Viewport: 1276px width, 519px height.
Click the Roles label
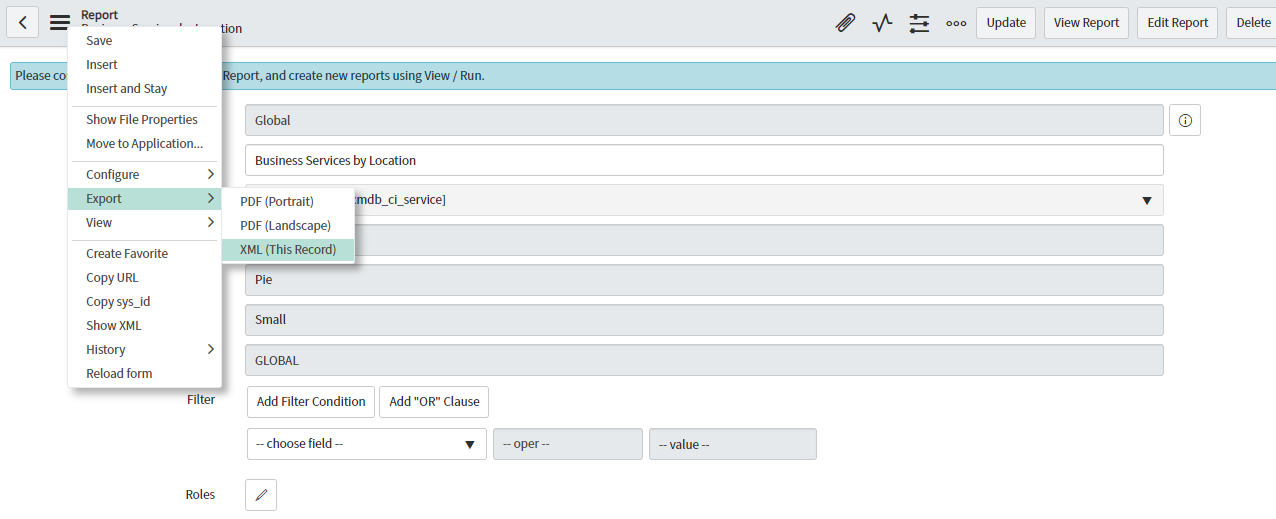(200, 494)
